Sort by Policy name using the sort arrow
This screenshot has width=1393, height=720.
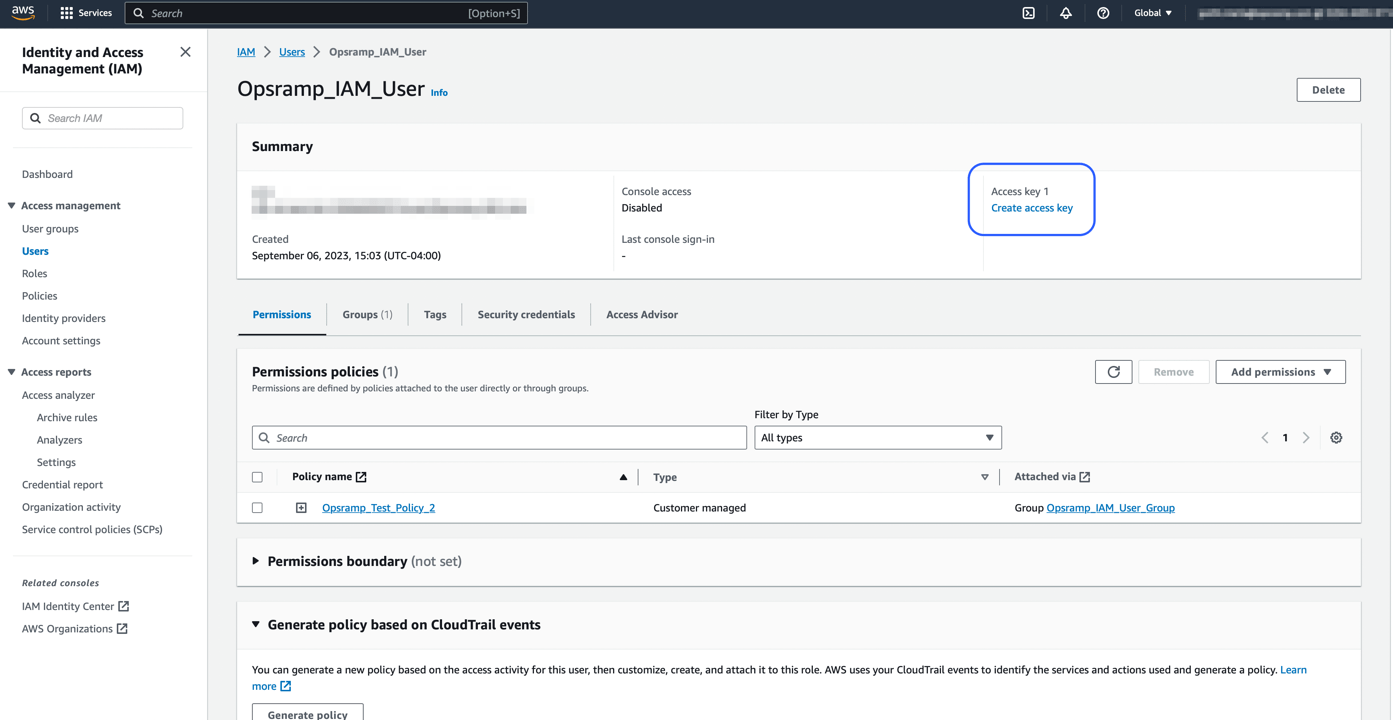click(623, 477)
